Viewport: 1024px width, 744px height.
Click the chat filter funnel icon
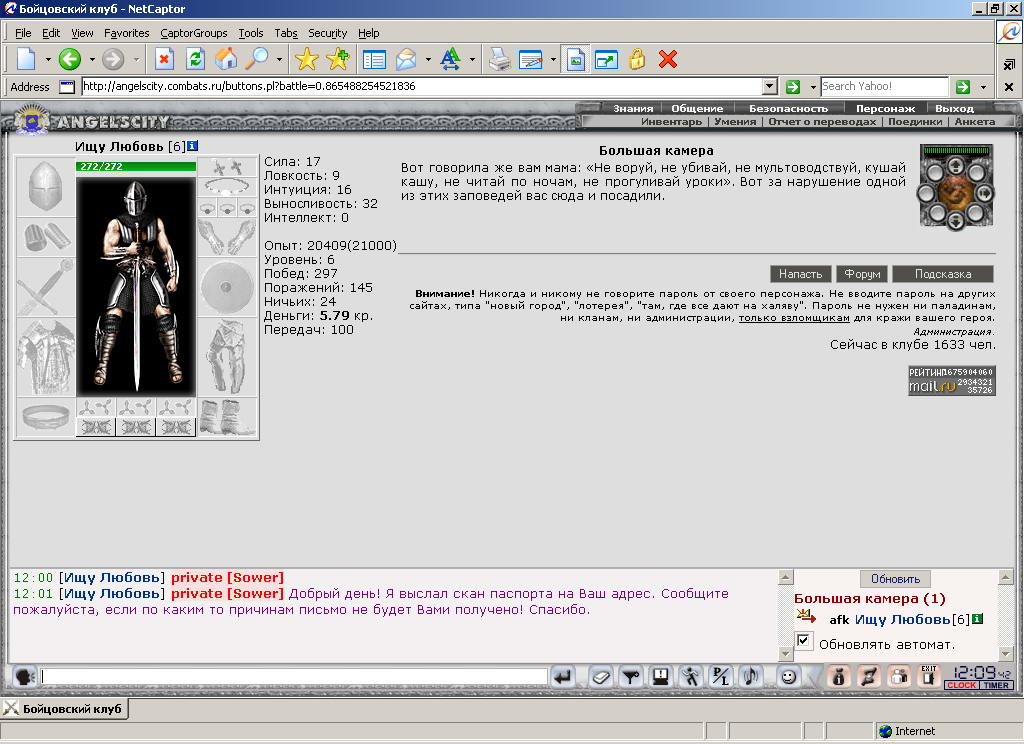(x=630, y=677)
